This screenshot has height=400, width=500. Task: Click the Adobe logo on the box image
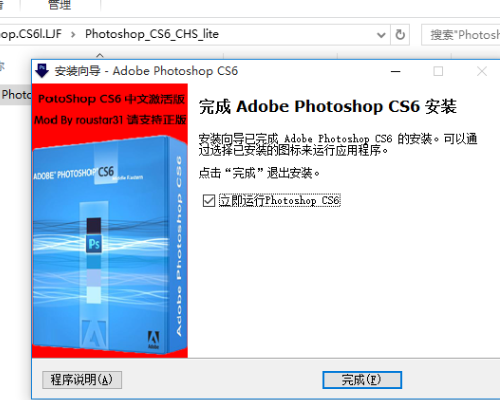point(153,339)
